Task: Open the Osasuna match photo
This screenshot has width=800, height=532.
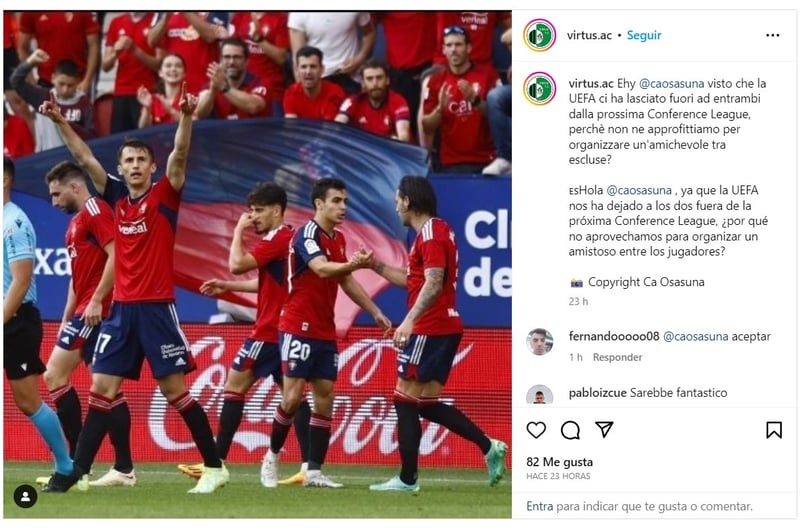Action: point(257,264)
